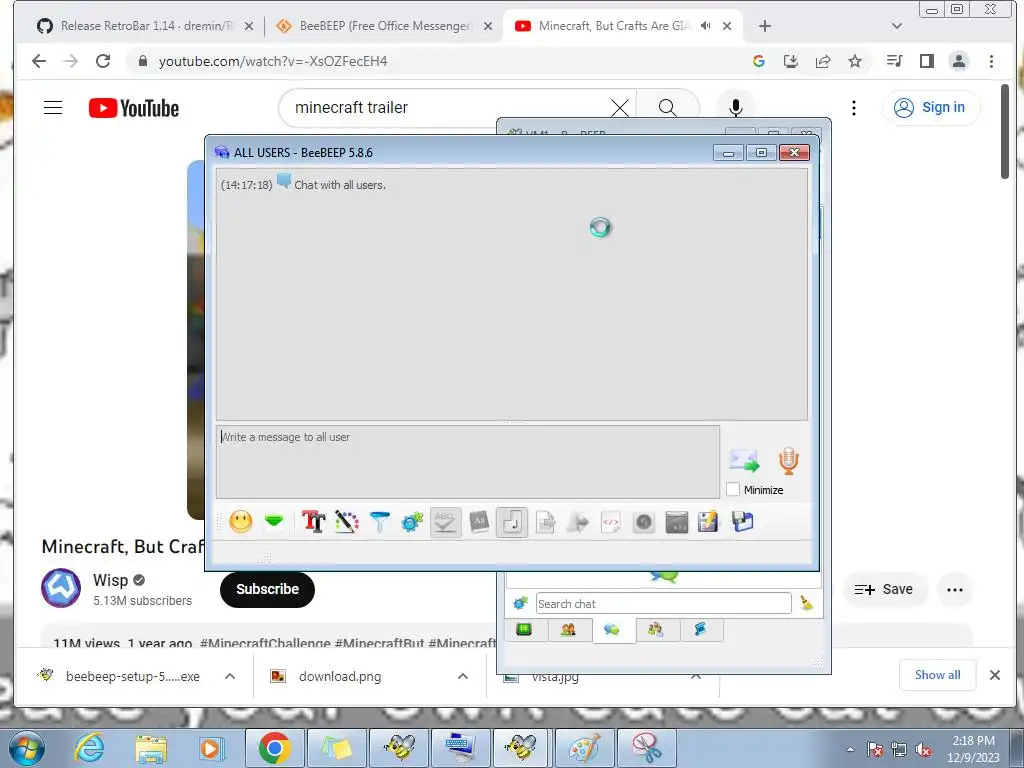
Task: Click the blue floppy disks save chat icon
Action: point(743,522)
